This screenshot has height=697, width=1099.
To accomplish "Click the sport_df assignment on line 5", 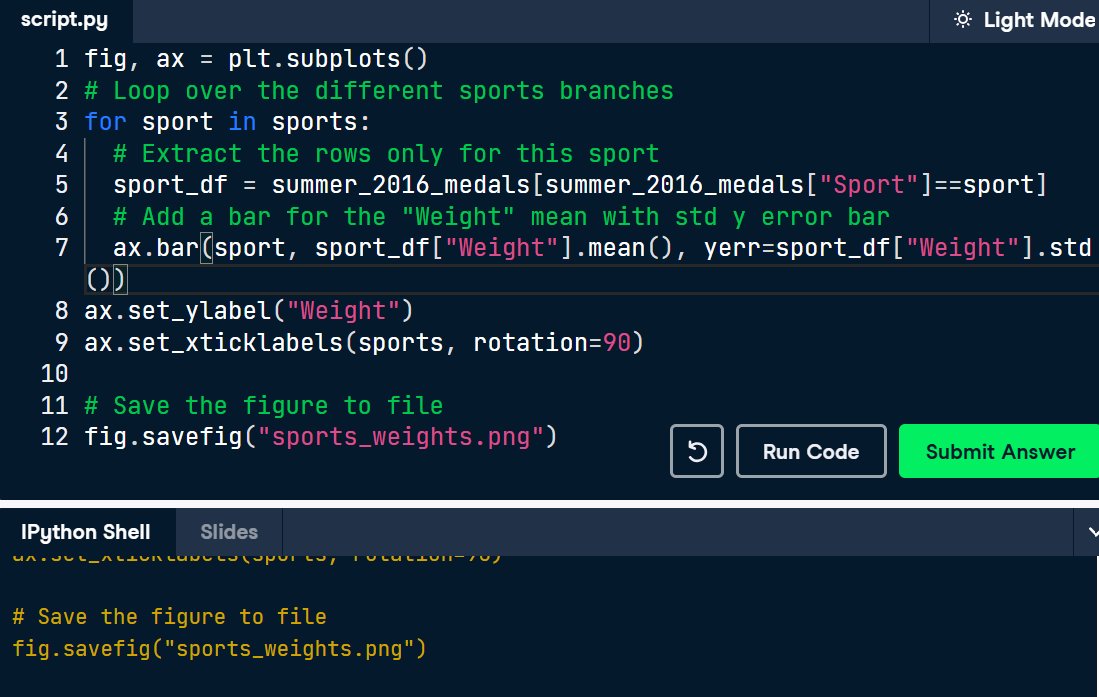I will (580, 185).
